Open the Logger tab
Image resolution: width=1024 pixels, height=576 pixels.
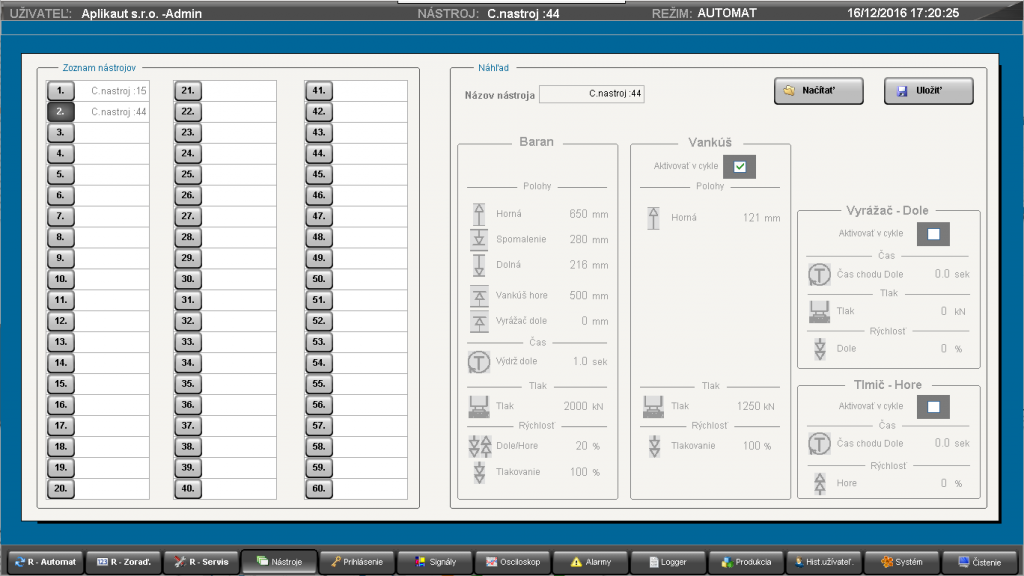click(668, 562)
